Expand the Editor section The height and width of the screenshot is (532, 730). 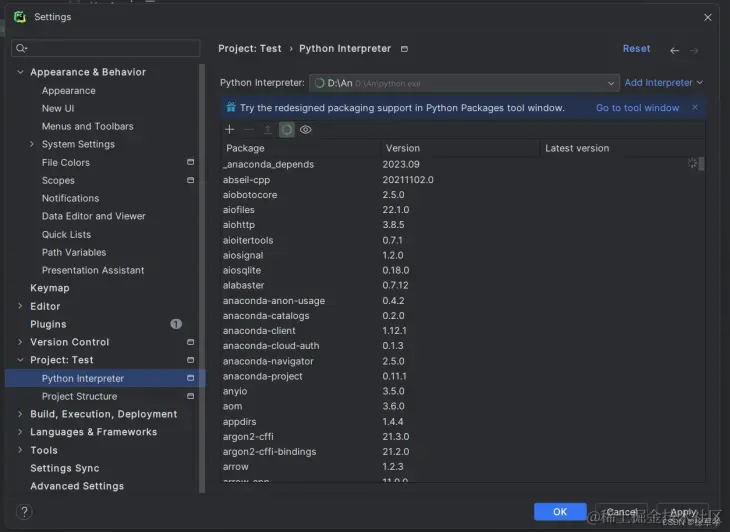click(20, 306)
